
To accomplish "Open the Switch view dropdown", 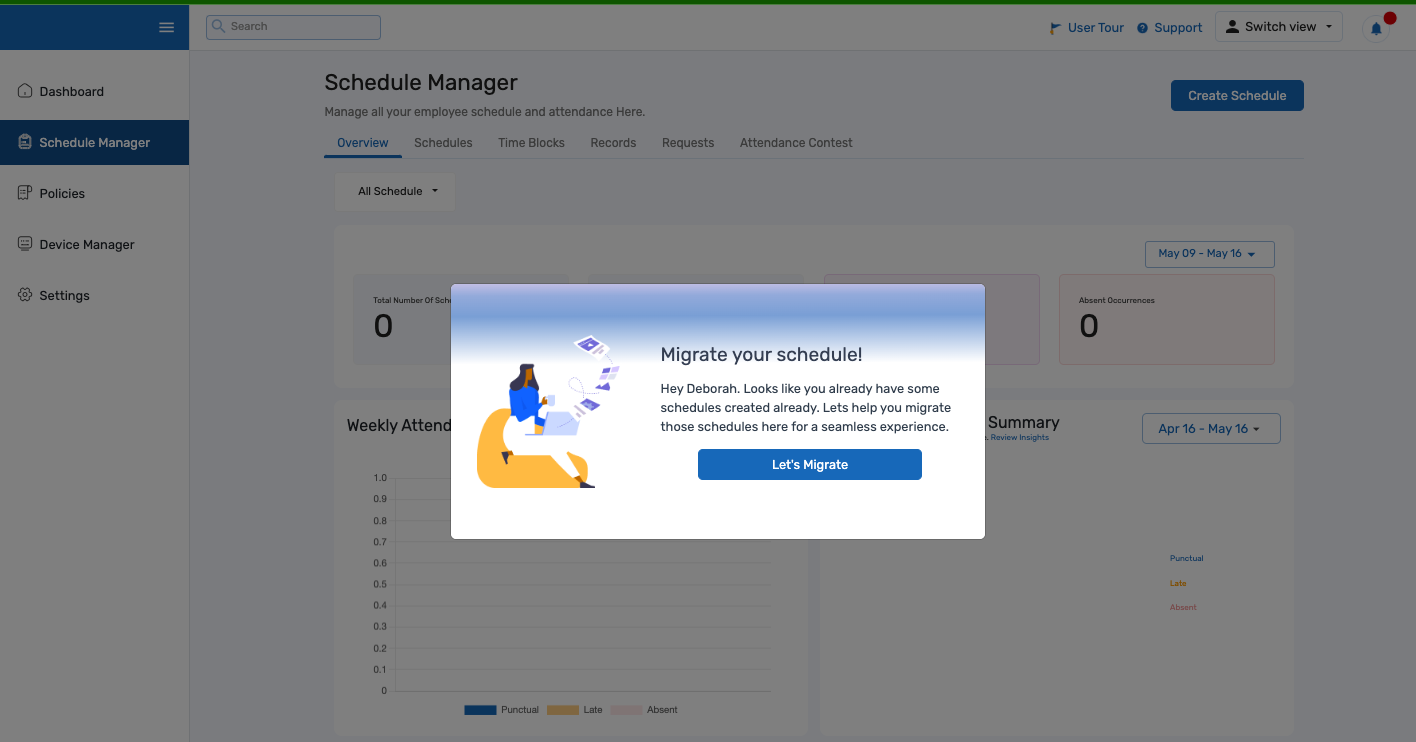I will 1278,26.
